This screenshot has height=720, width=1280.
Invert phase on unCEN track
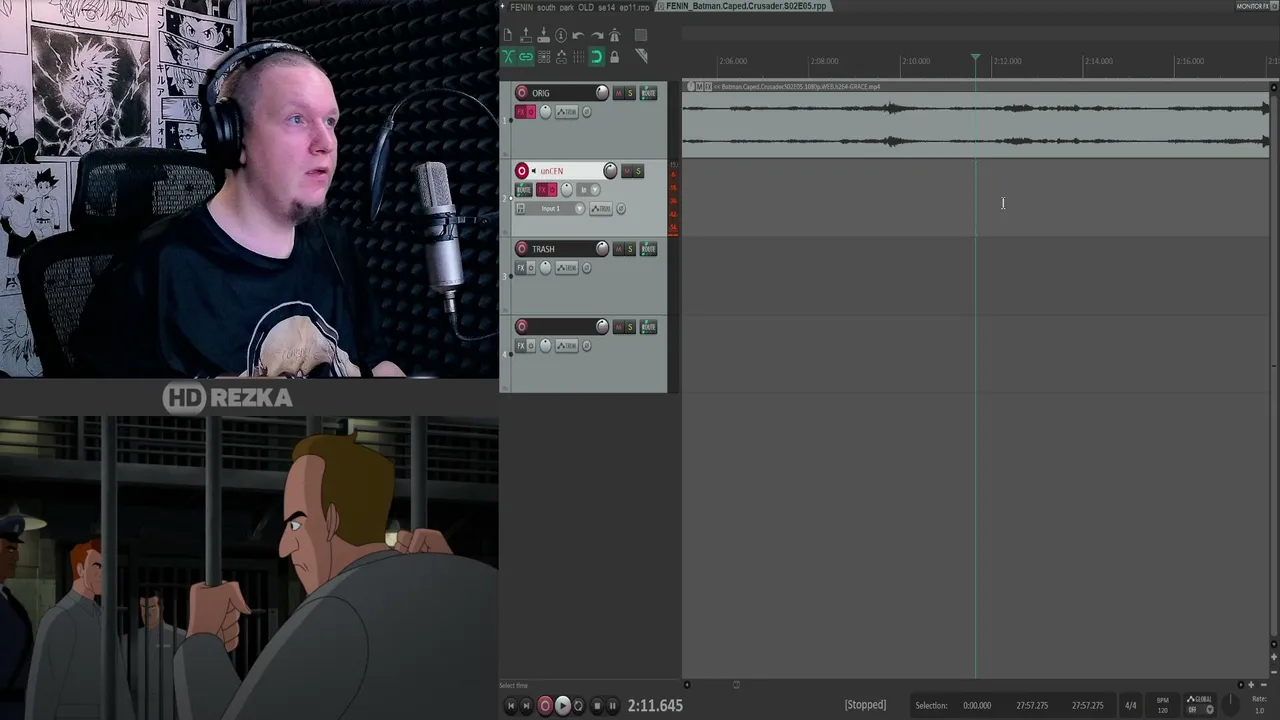[x=621, y=208]
